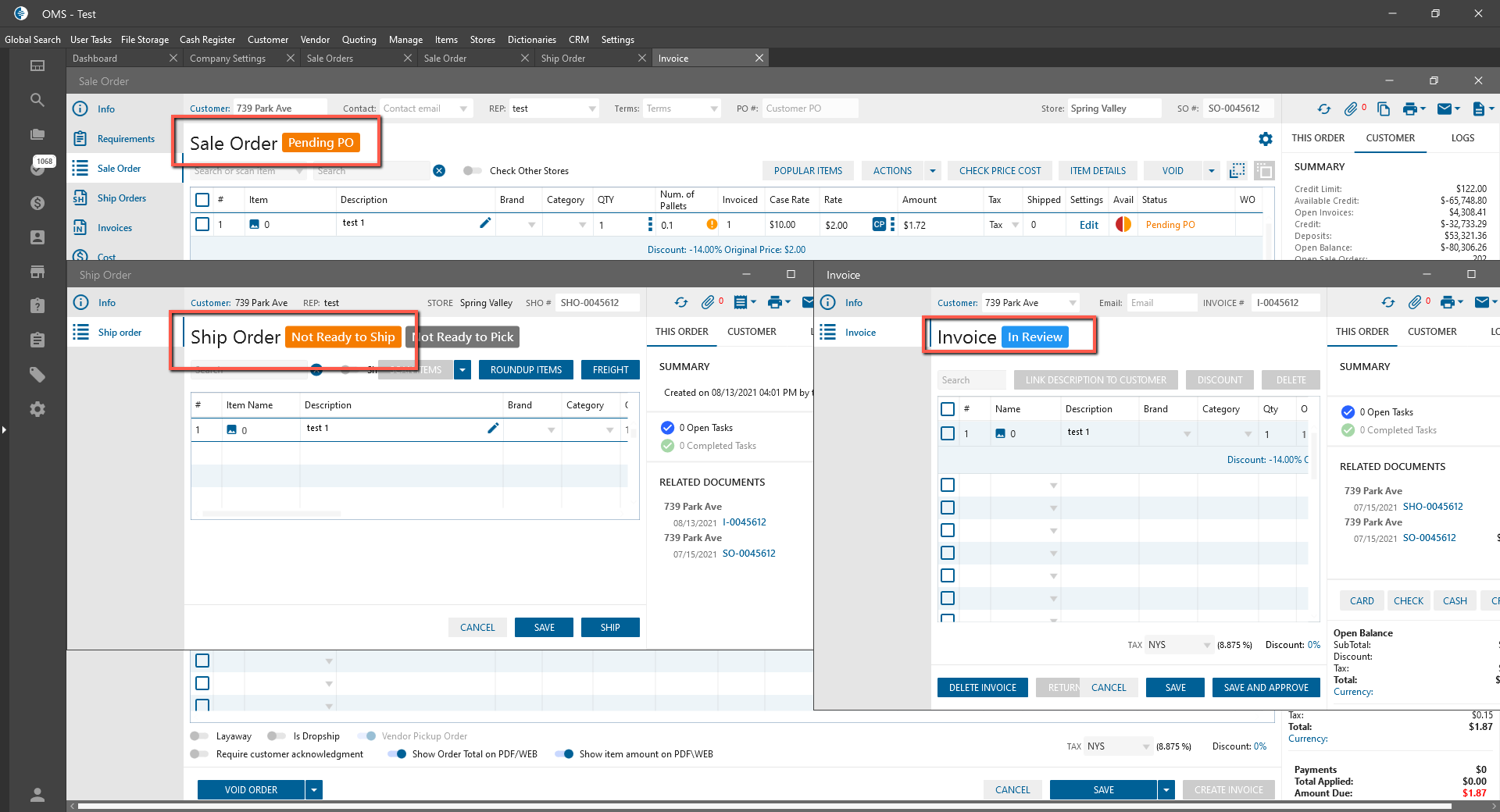Click the POPULAR ITEMS button
Viewport: 1500px width, 812px height.
click(808, 171)
